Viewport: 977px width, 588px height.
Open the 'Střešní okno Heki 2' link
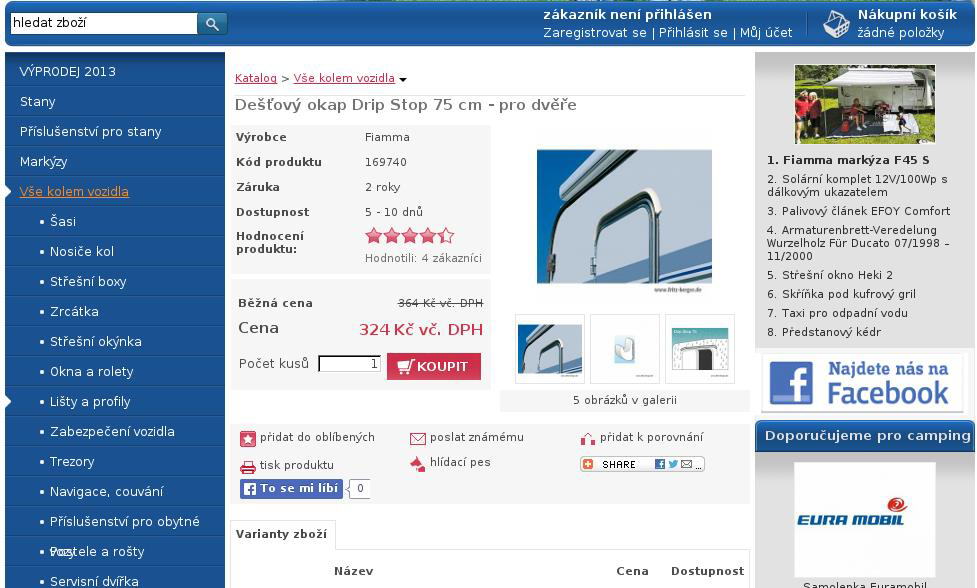(x=830, y=275)
